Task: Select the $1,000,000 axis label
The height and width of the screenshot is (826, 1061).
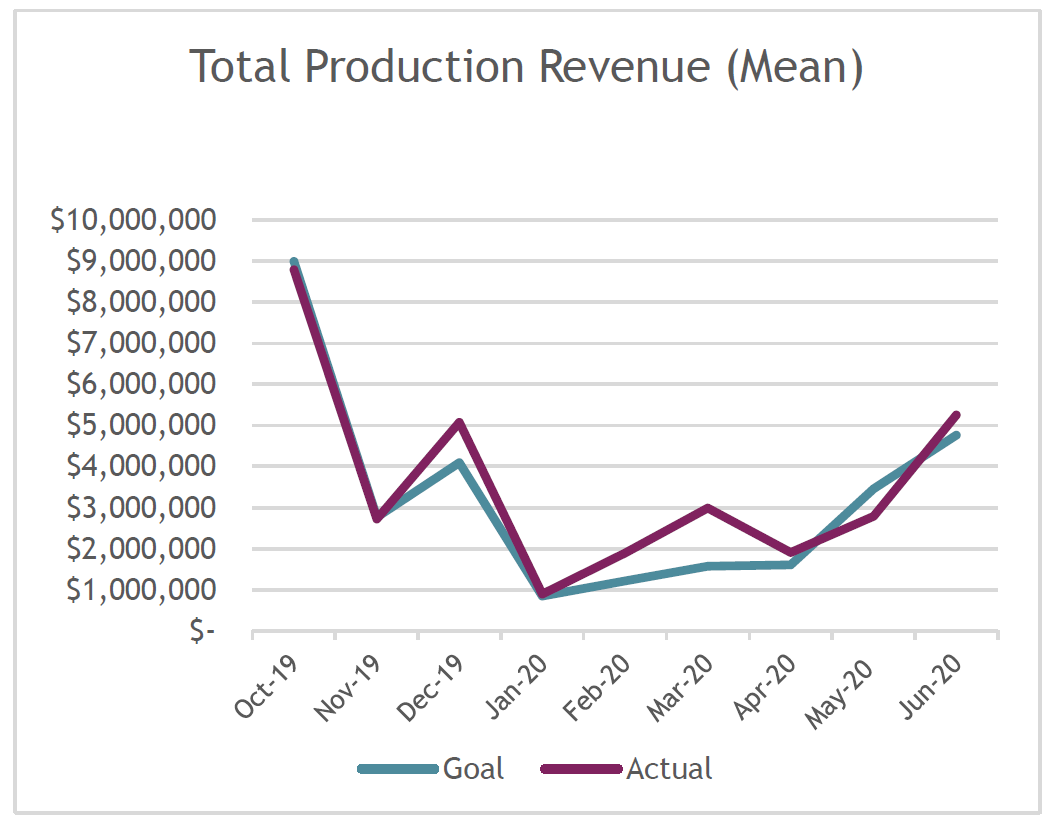Action: [141, 590]
